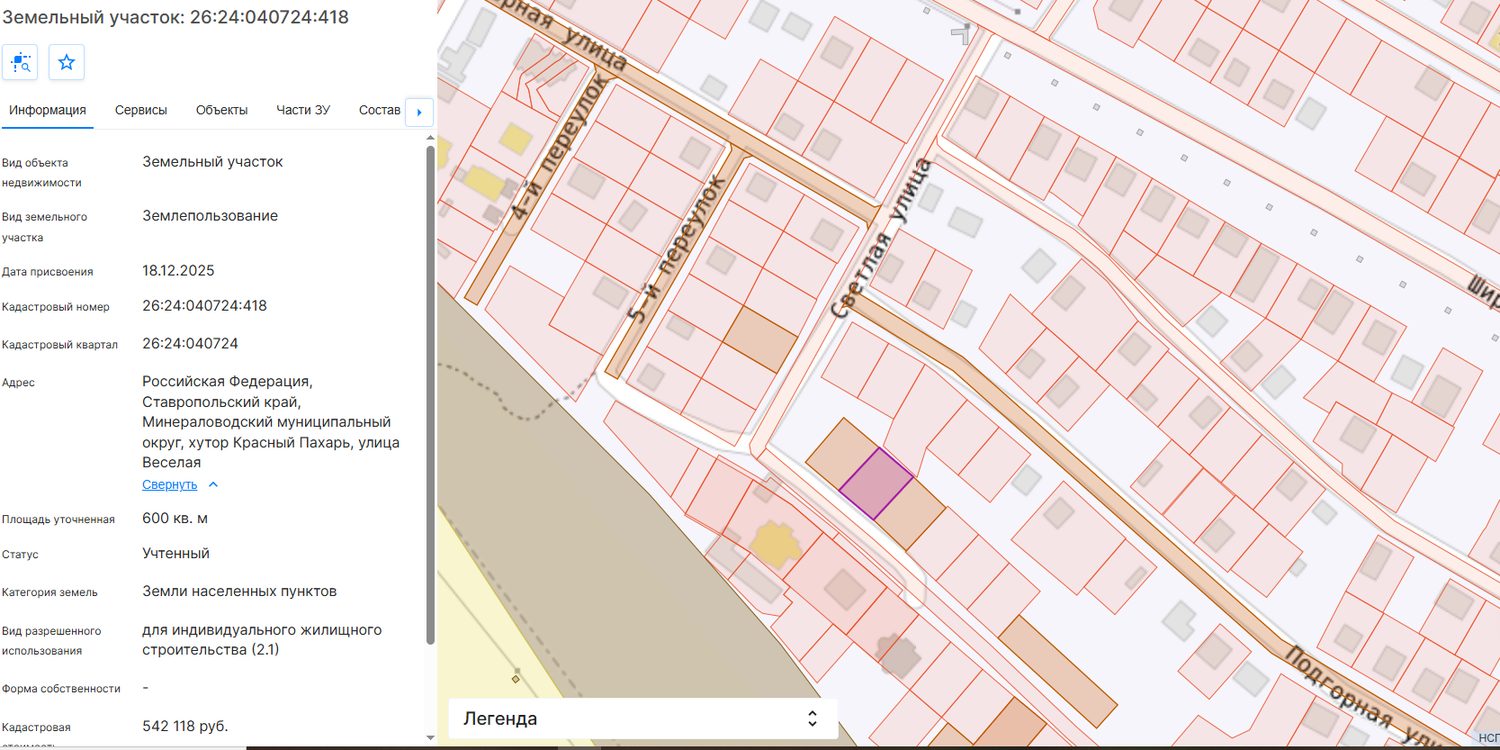Click the Площадь уточненная field label
This screenshot has height=750, width=1500.
pyautogui.click(x=58, y=520)
